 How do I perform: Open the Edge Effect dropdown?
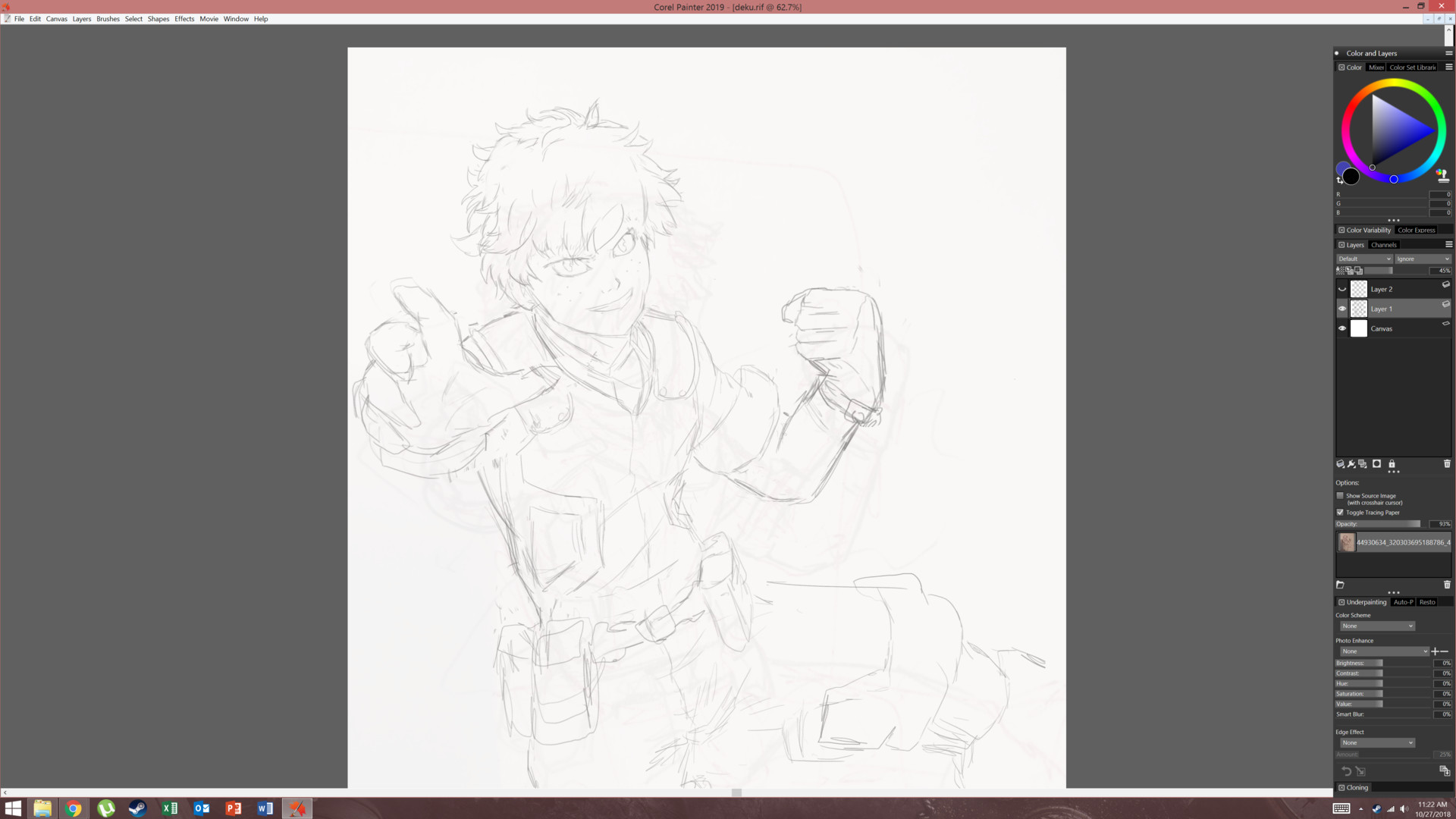[x=1376, y=743]
